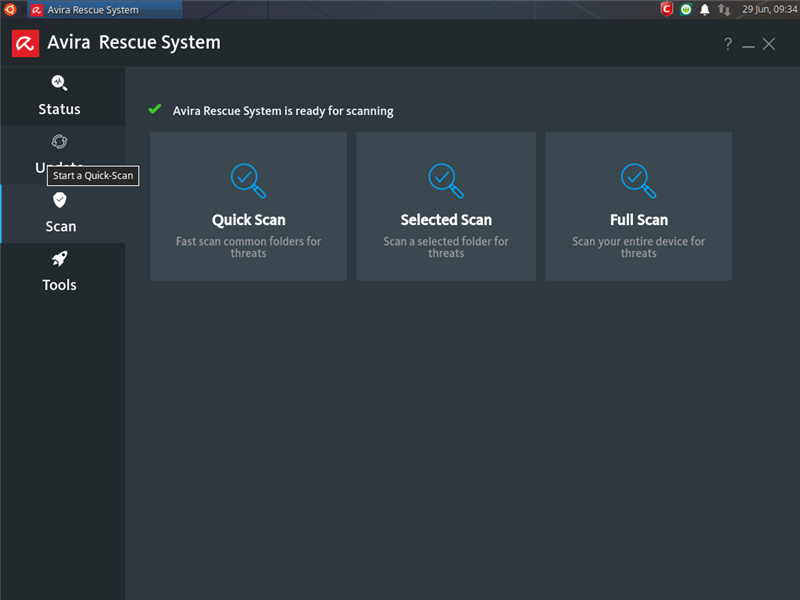Open Tools via the rocket icon
Image resolution: width=800 pixels, height=600 pixels.
60,259
